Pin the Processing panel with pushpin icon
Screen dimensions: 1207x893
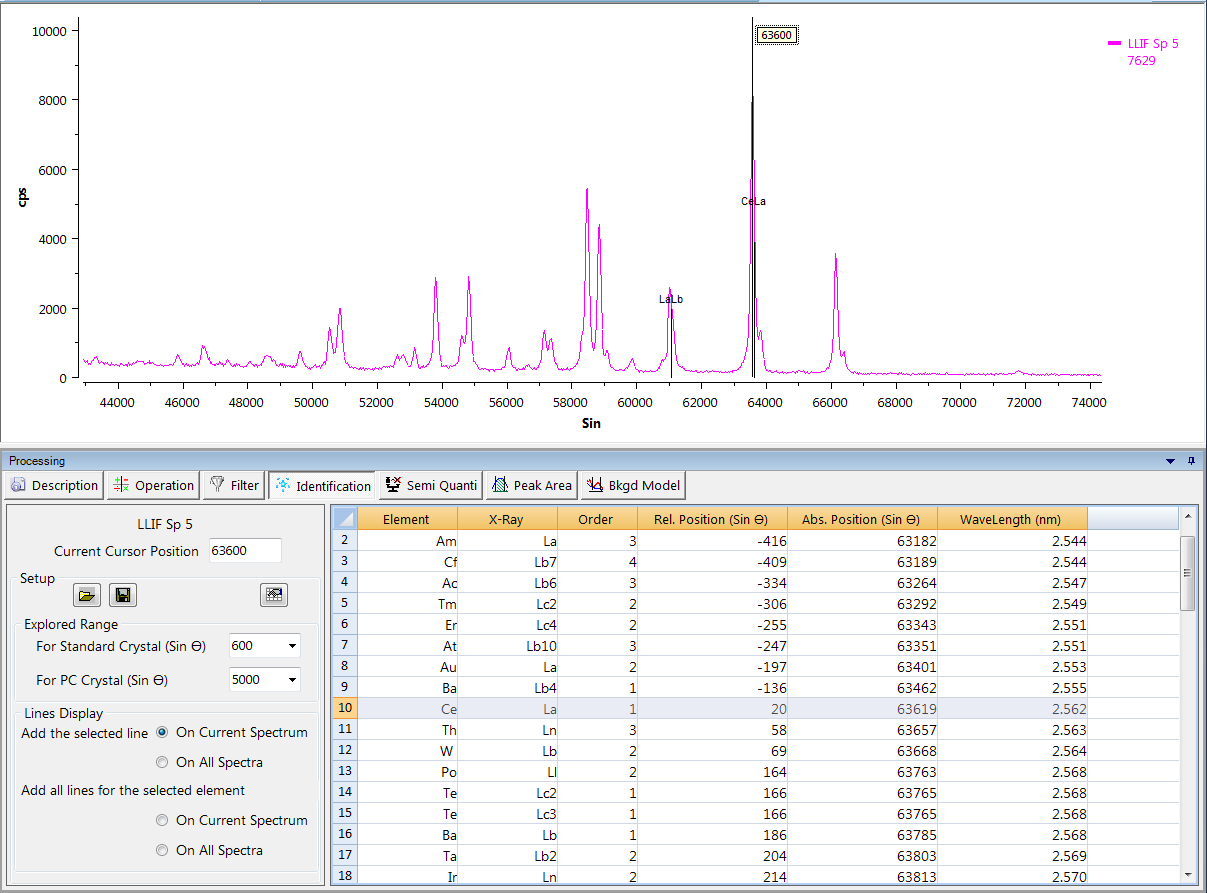[1191, 461]
